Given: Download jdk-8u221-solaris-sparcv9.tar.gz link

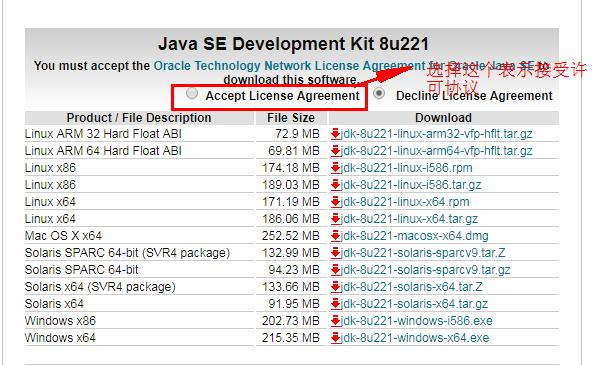Looking at the screenshot, I should point(425,270).
